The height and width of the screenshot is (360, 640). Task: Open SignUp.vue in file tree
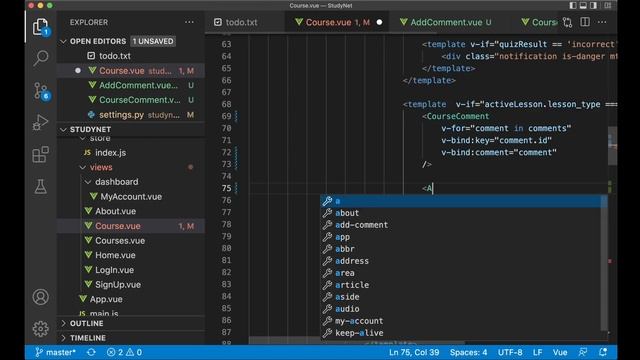pos(131,285)
